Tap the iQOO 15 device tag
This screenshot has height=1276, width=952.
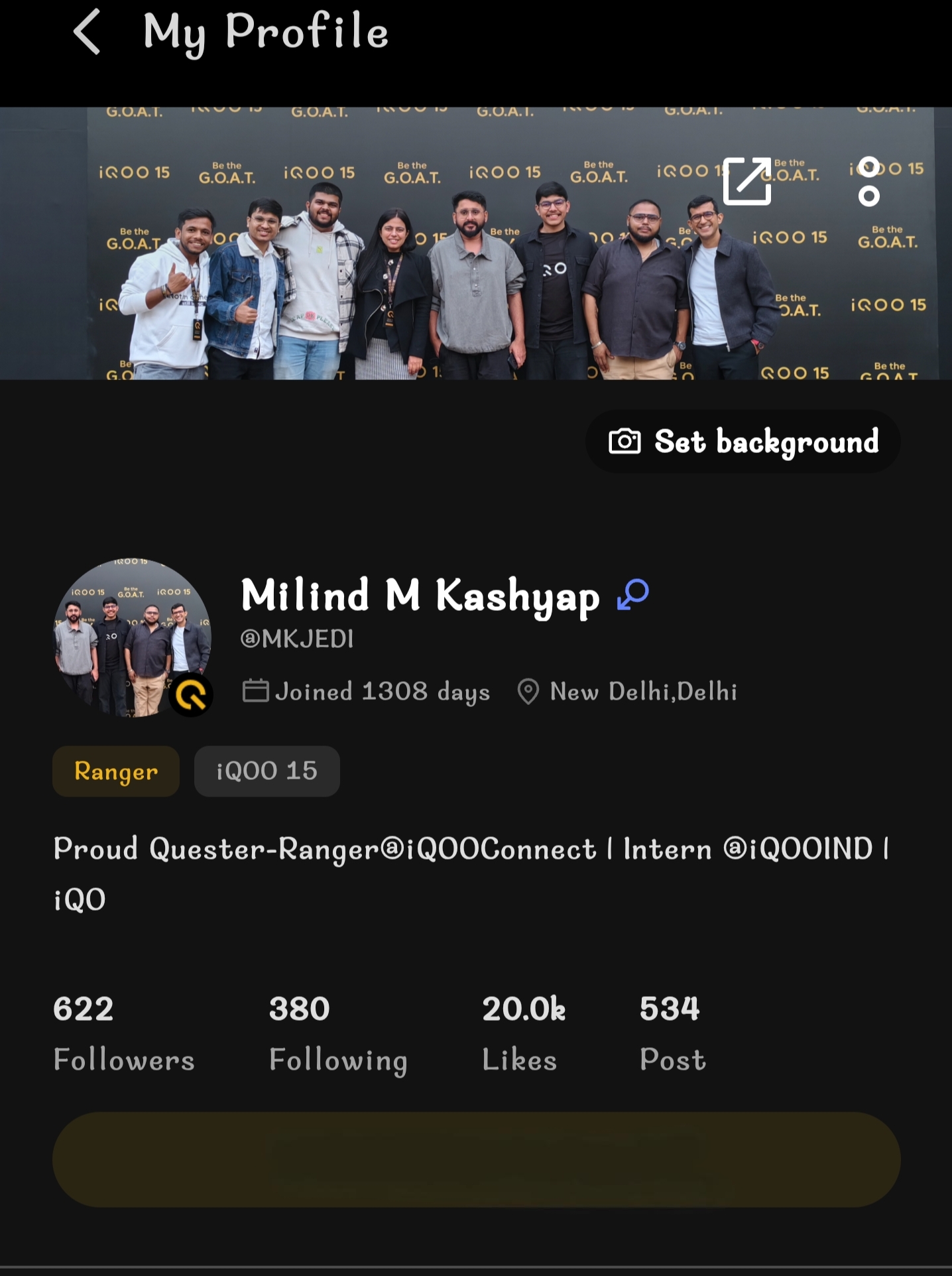click(x=267, y=771)
